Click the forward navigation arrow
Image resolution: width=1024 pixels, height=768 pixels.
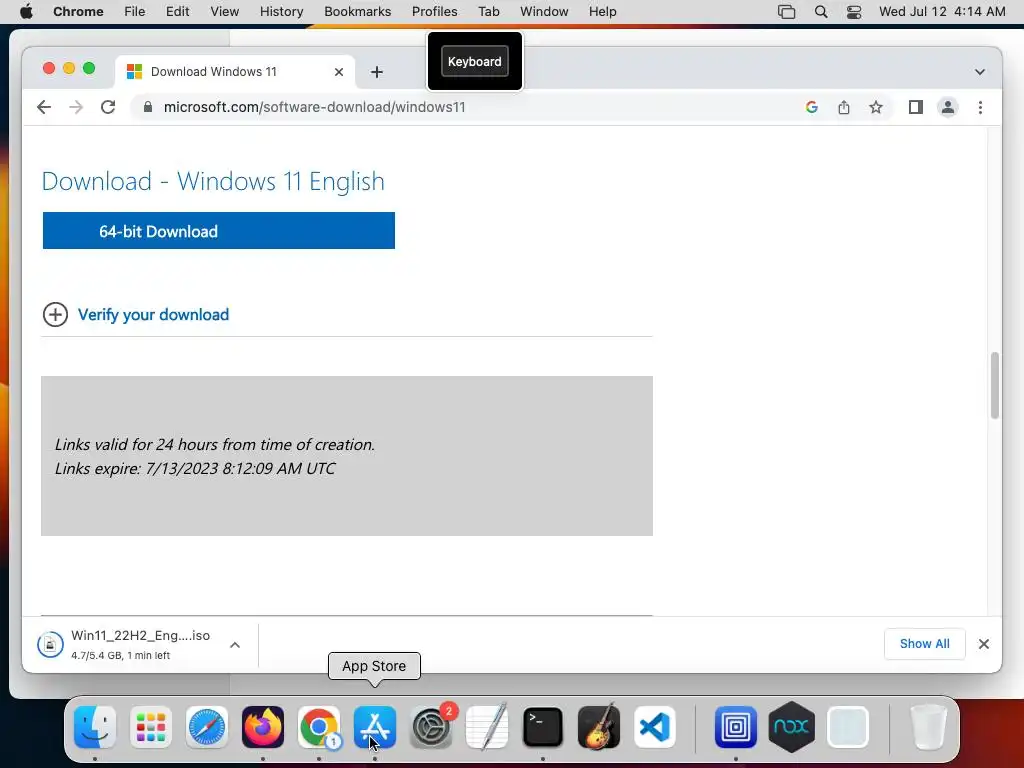pos(76,107)
